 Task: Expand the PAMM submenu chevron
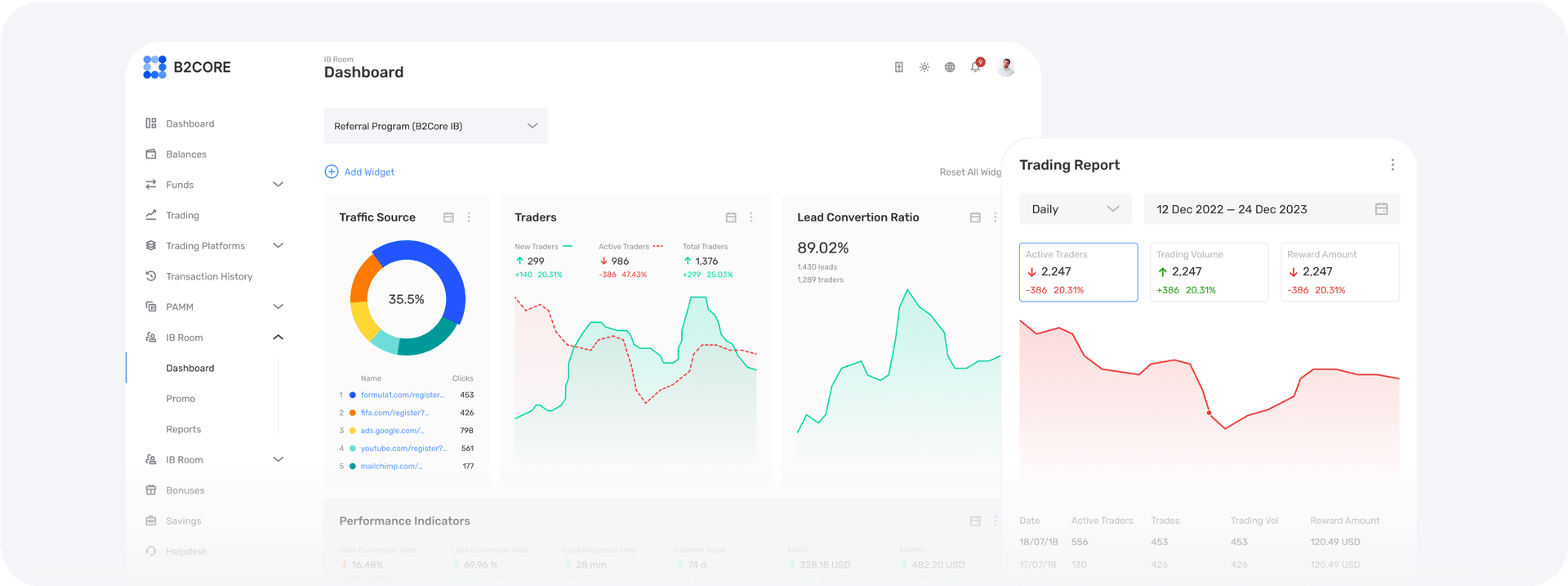click(278, 306)
